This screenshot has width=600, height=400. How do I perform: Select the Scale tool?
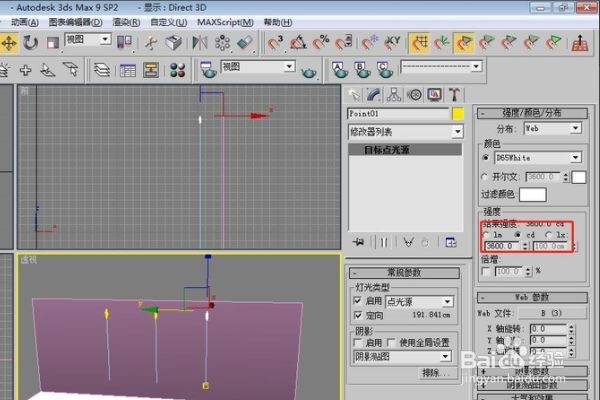(52, 43)
